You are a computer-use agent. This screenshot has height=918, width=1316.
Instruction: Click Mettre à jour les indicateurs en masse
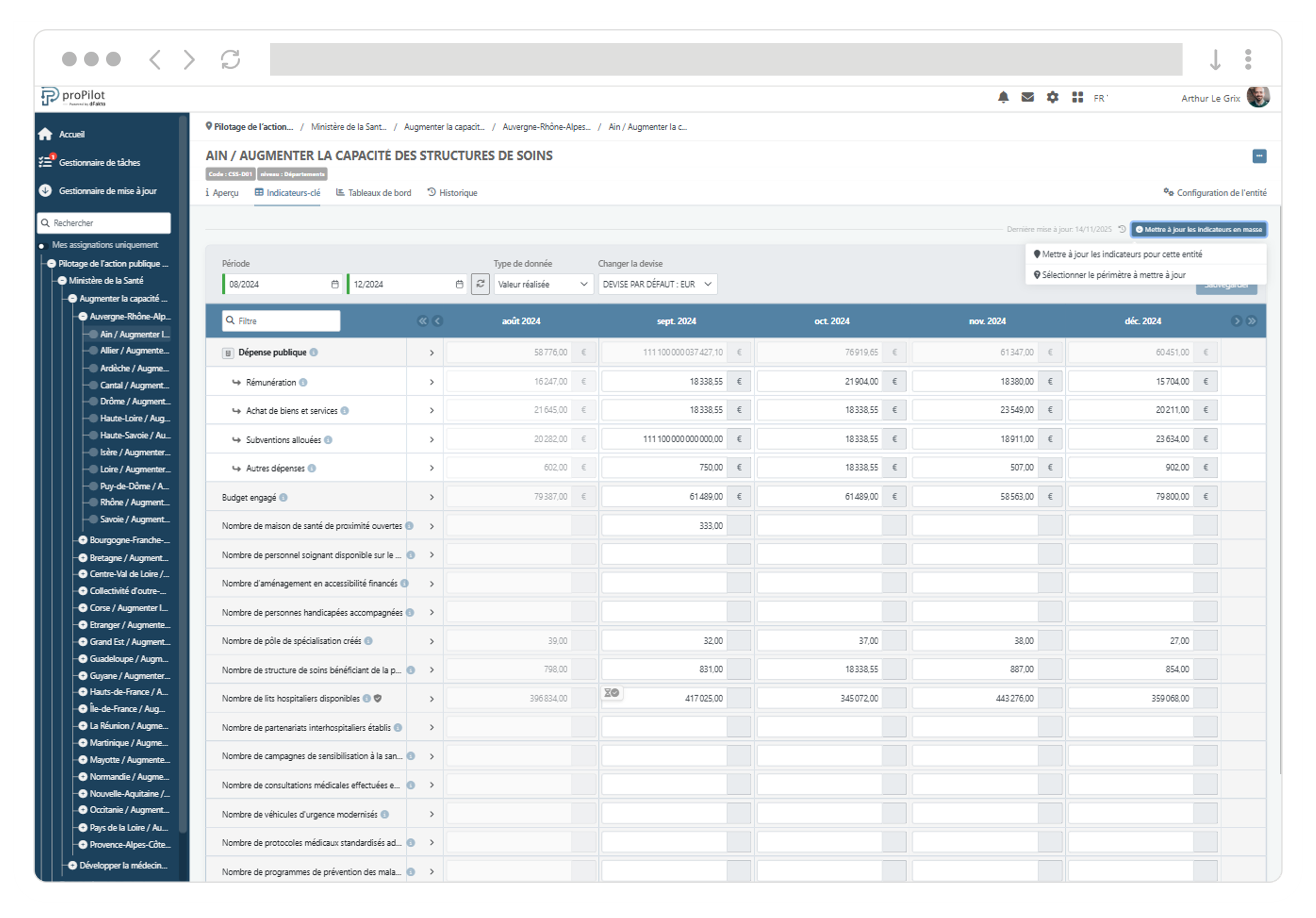tap(1199, 229)
